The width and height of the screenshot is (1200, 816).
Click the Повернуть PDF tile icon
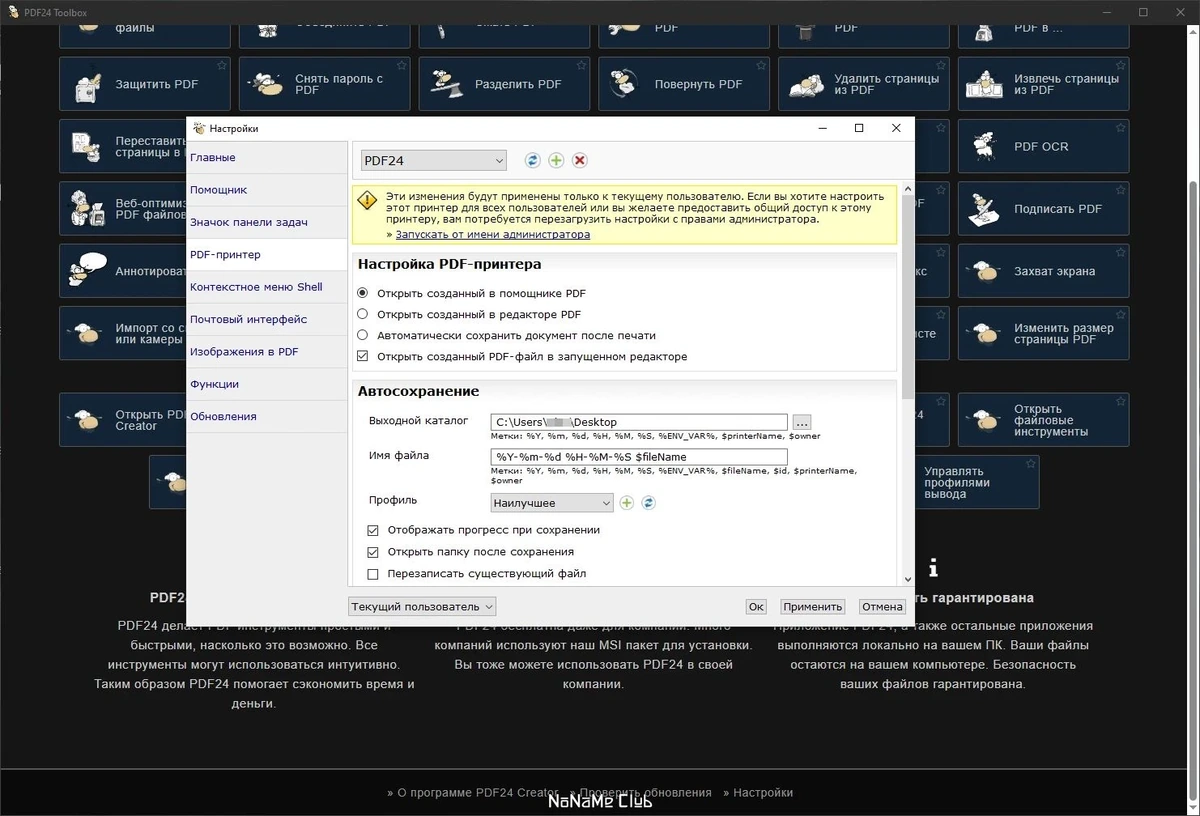coord(626,85)
